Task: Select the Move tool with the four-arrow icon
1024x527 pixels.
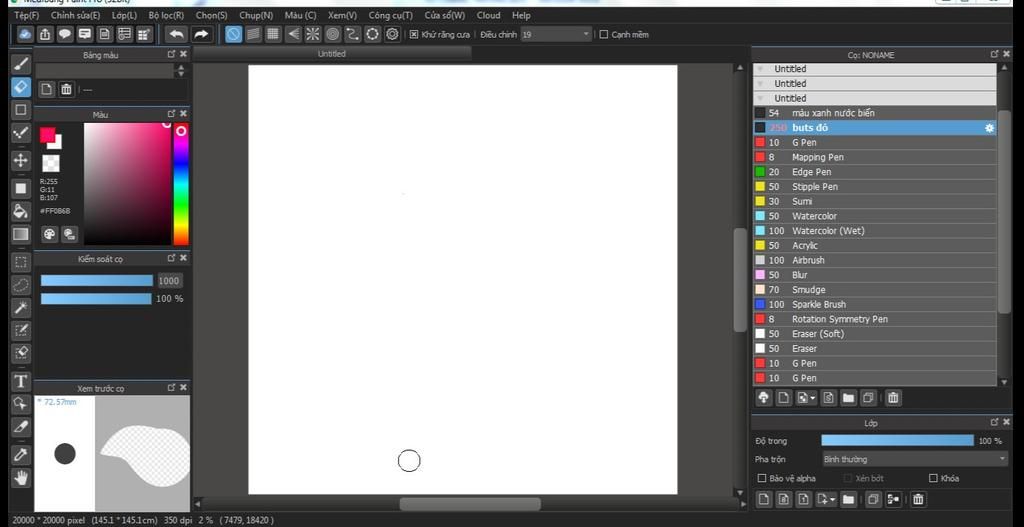Action: (x=21, y=161)
